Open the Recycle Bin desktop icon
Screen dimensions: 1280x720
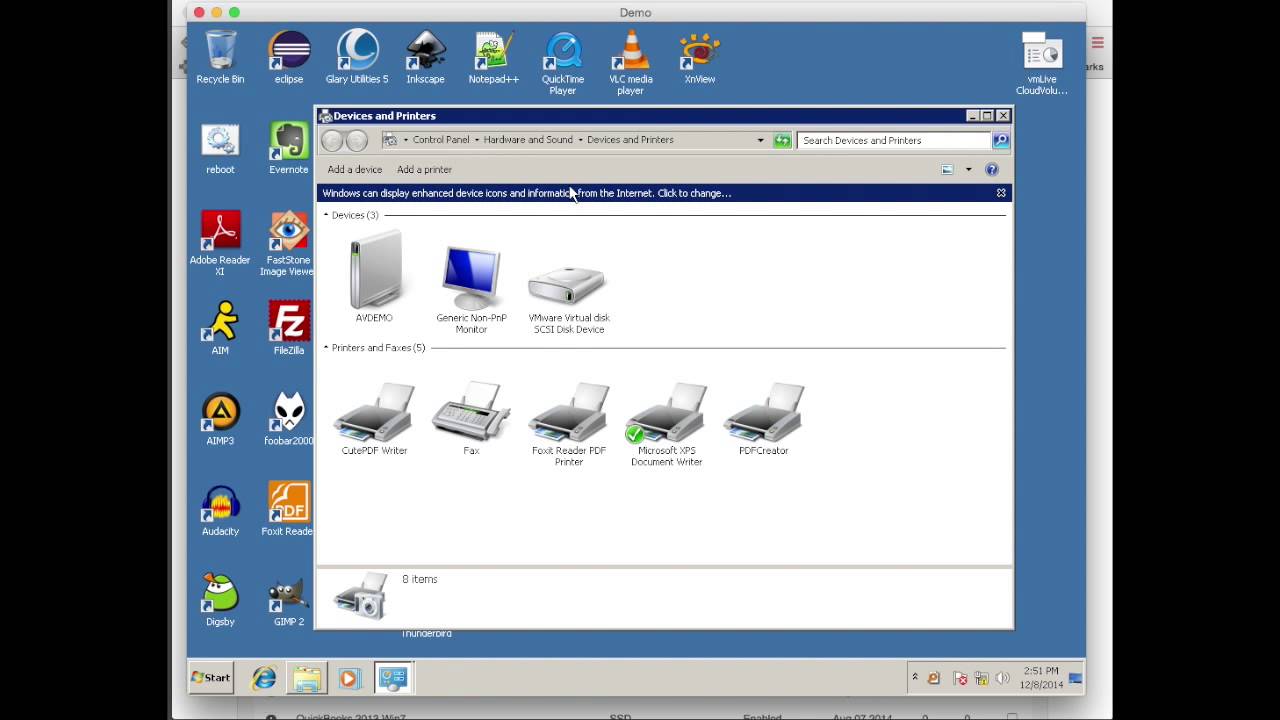coord(220,57)
